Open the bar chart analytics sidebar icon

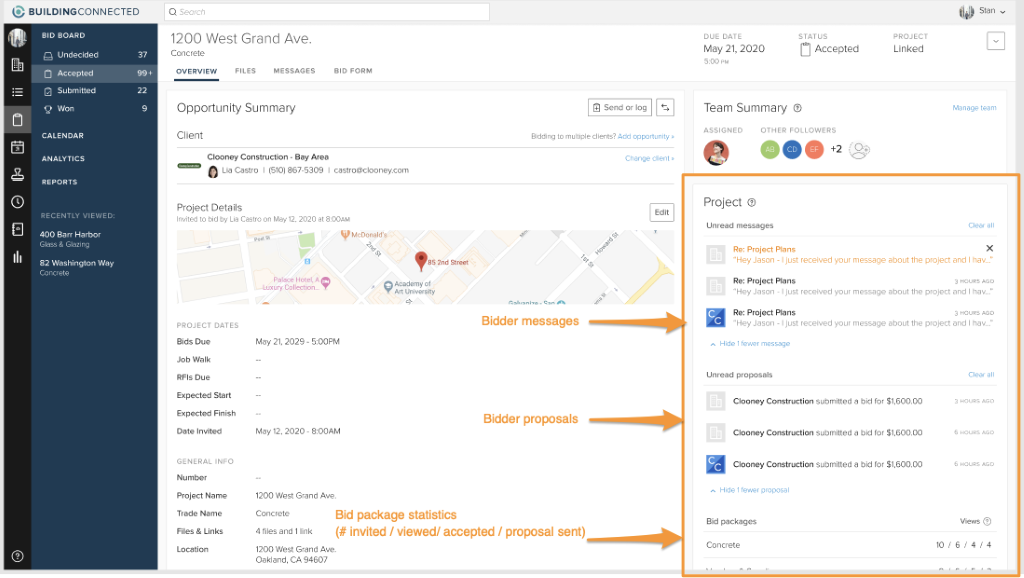click(17, 257)
